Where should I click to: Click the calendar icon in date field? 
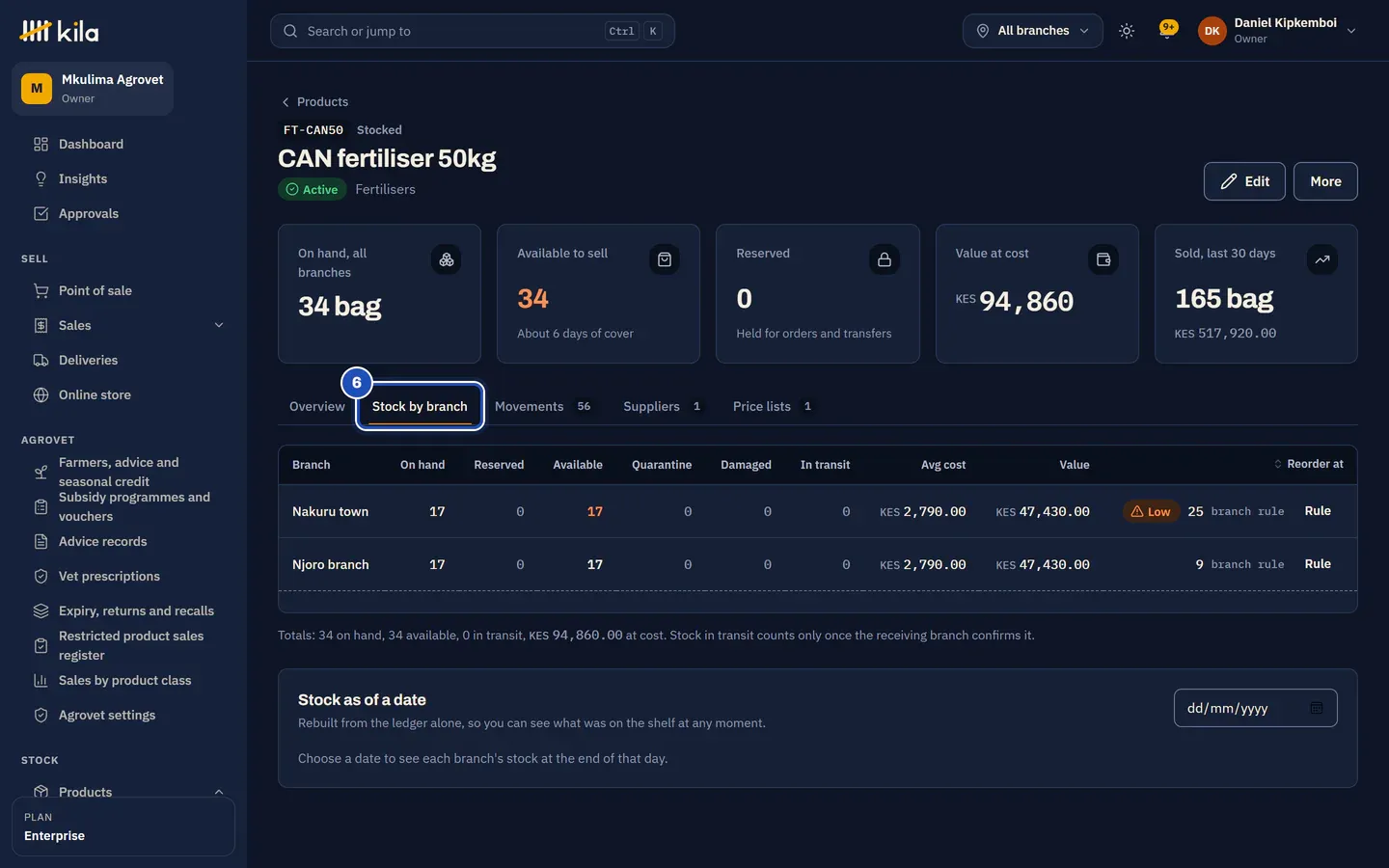[1317, 708]
